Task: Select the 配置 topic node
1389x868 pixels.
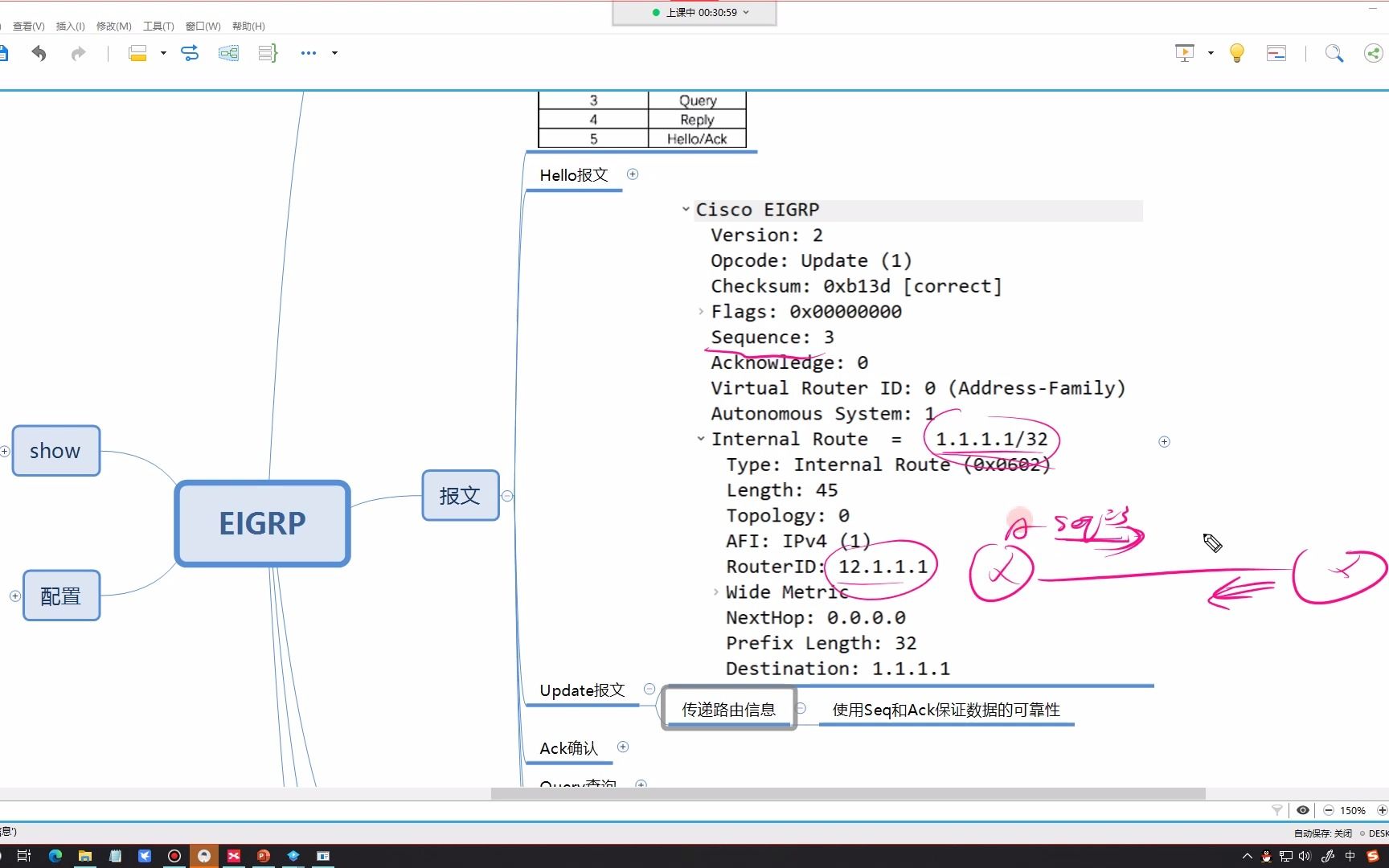Action: tap(61, 596)
